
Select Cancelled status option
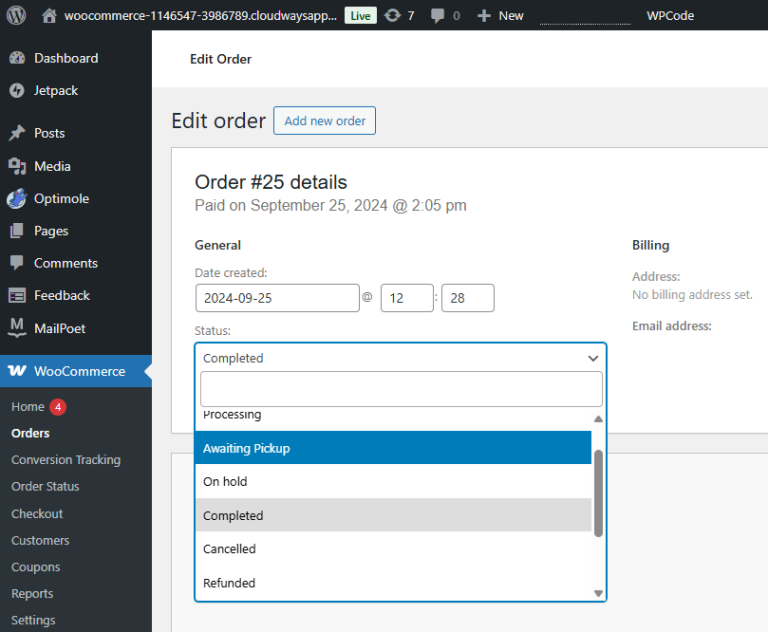(x=393, y=548)
